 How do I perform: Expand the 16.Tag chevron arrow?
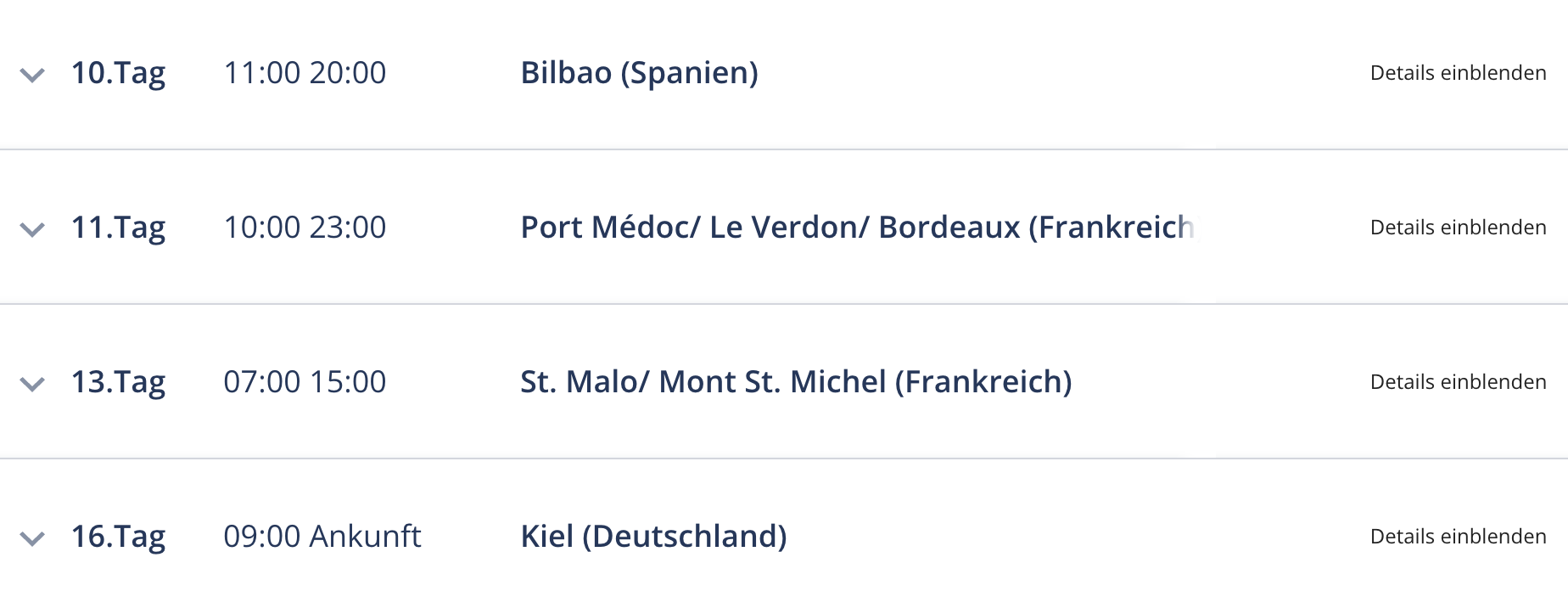tap(32, 539)
